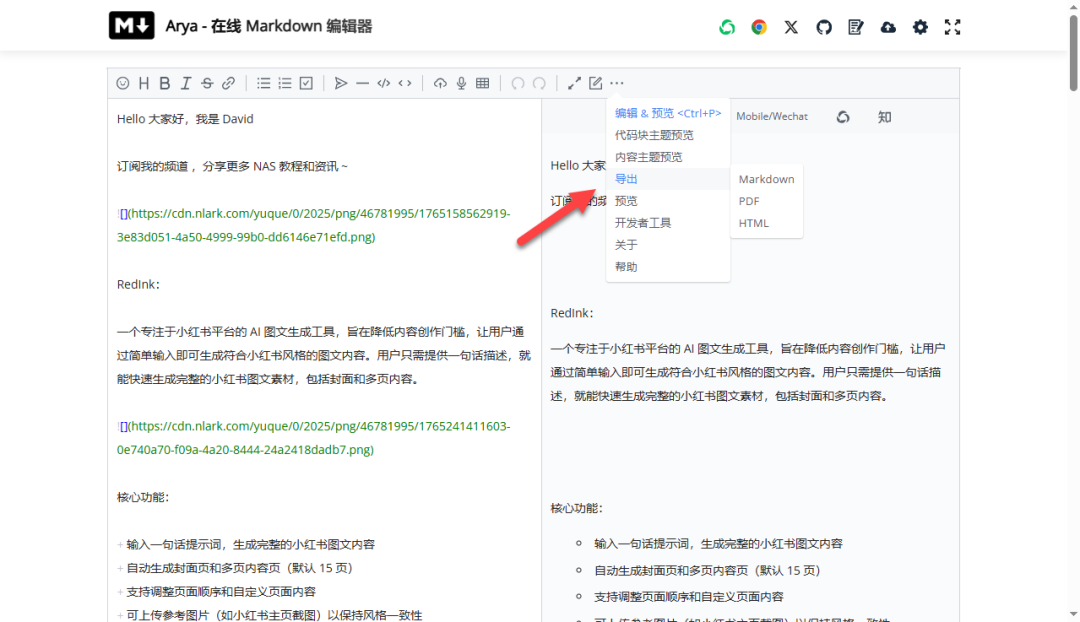
Task: Insert a horizontal line divider
Action: 362,83
